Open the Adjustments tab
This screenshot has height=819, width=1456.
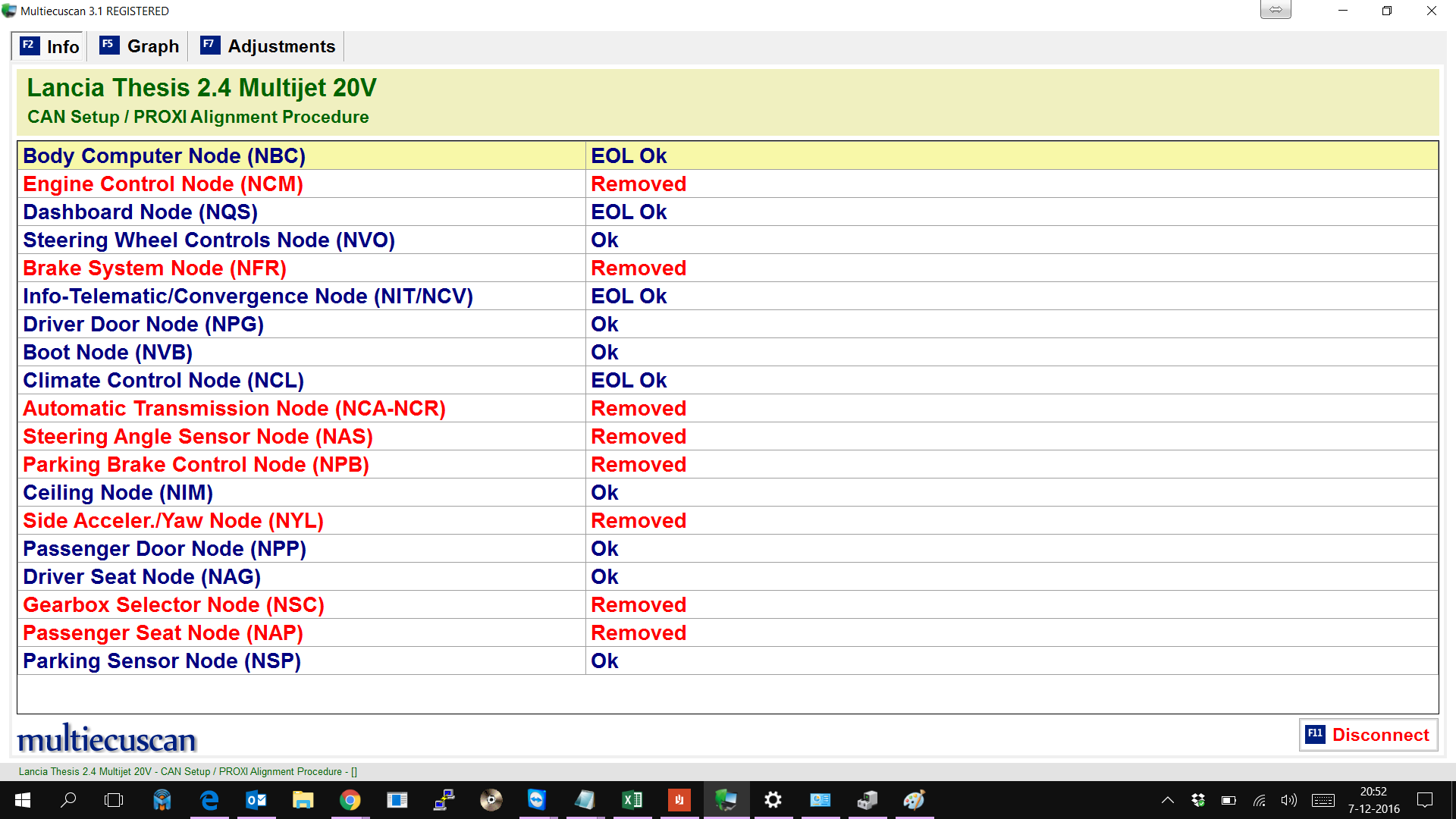268,46
